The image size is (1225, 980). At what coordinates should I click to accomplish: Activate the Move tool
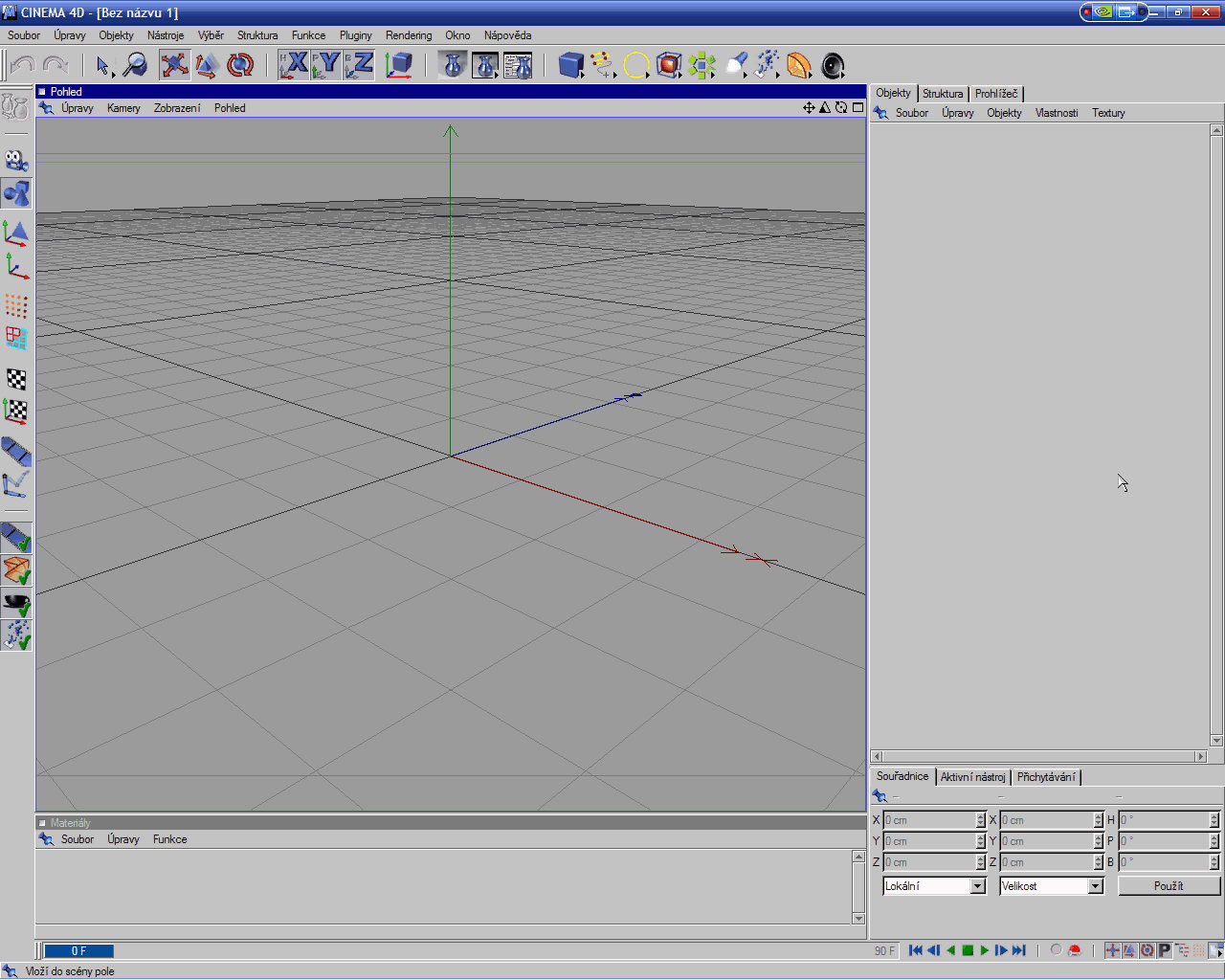tap(174, 65)
